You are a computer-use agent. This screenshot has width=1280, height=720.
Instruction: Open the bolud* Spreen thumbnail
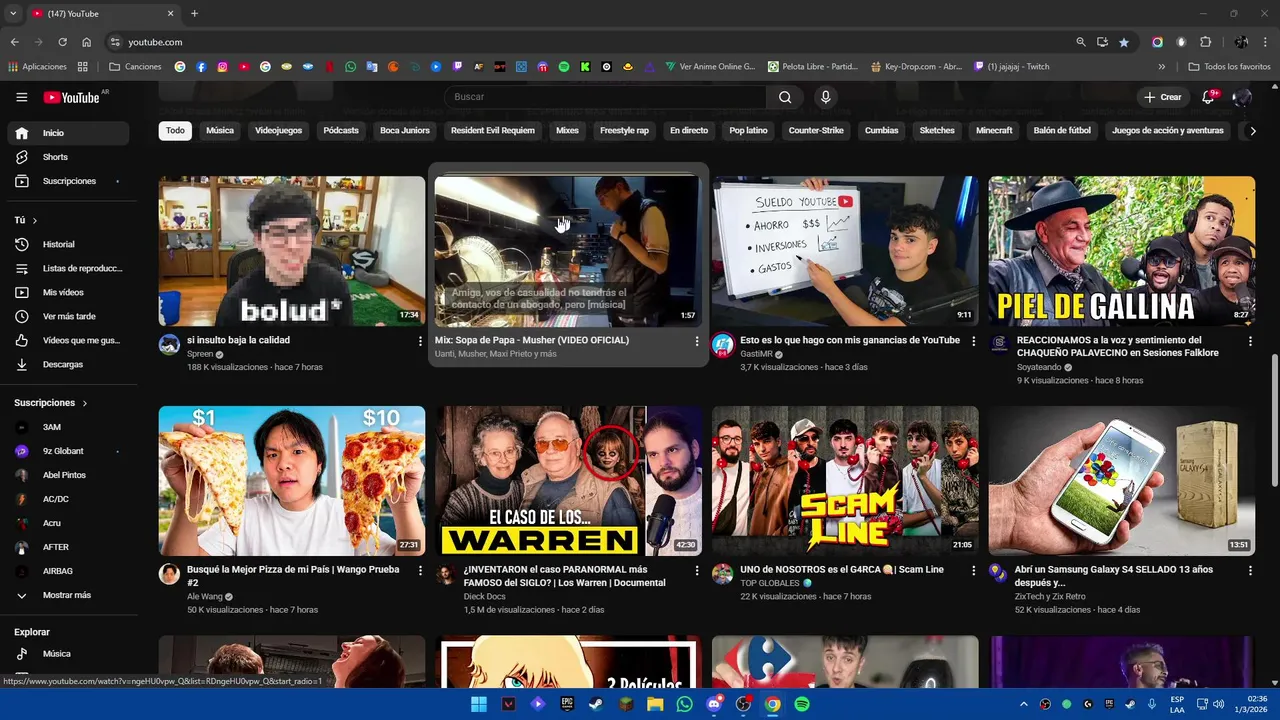click(292, 251)
